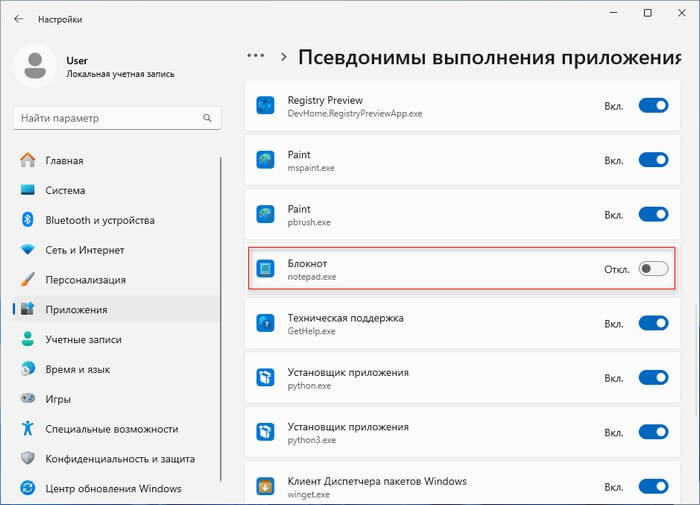Image resolution: width=700 pixels, height=505 pixels.
Task: Click the Registry Preview app icon
Action: pos(265,106)
